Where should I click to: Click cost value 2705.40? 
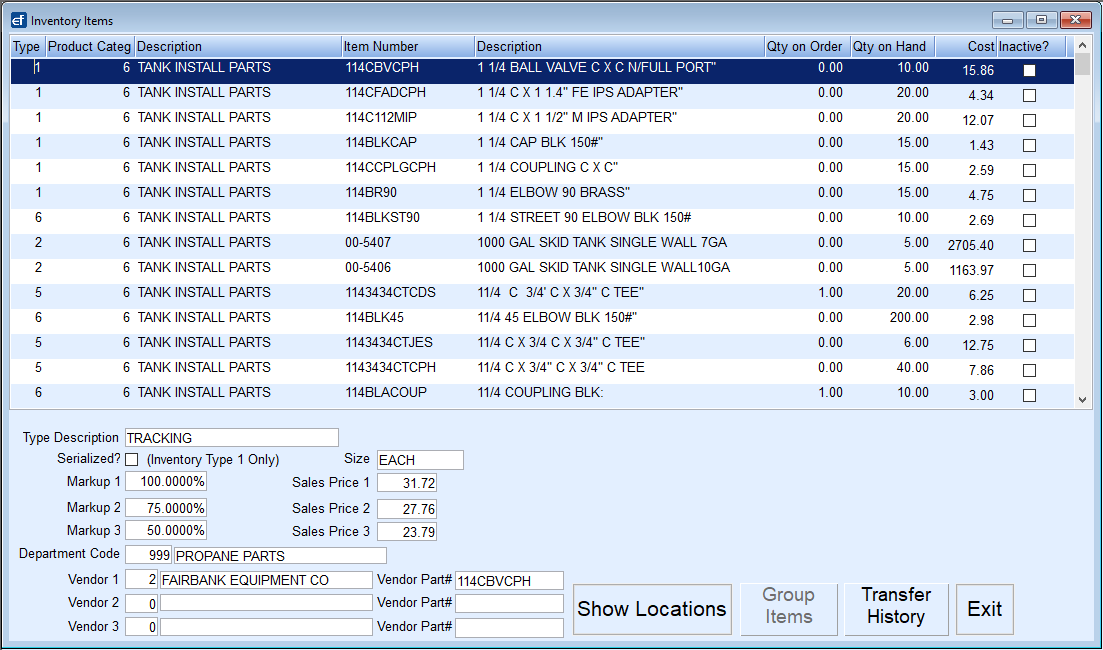point(971,246)
